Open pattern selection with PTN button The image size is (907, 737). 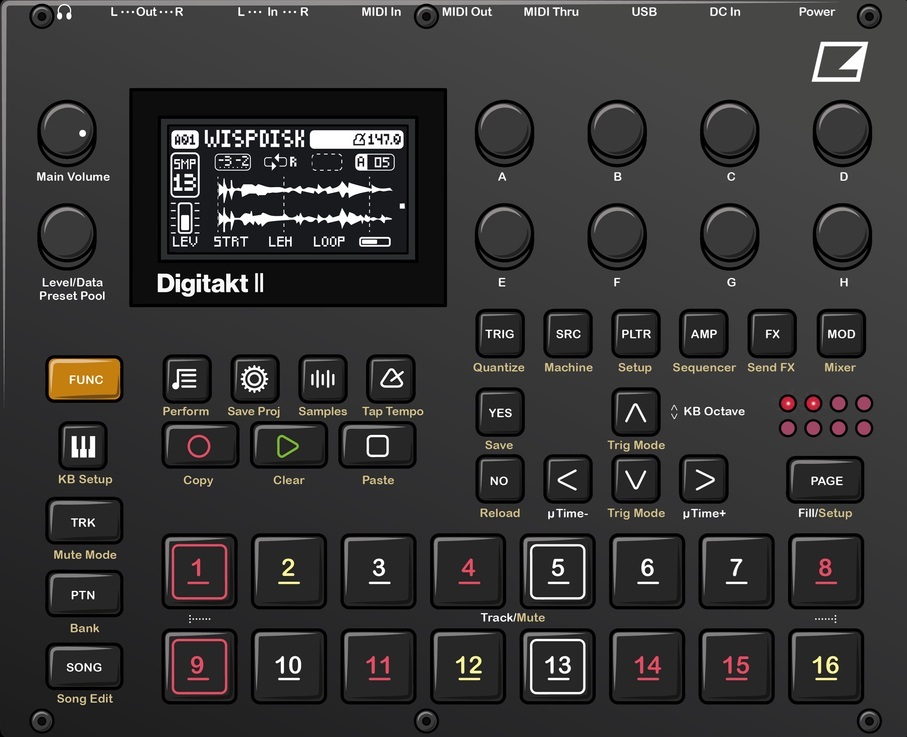coord(84,594)
